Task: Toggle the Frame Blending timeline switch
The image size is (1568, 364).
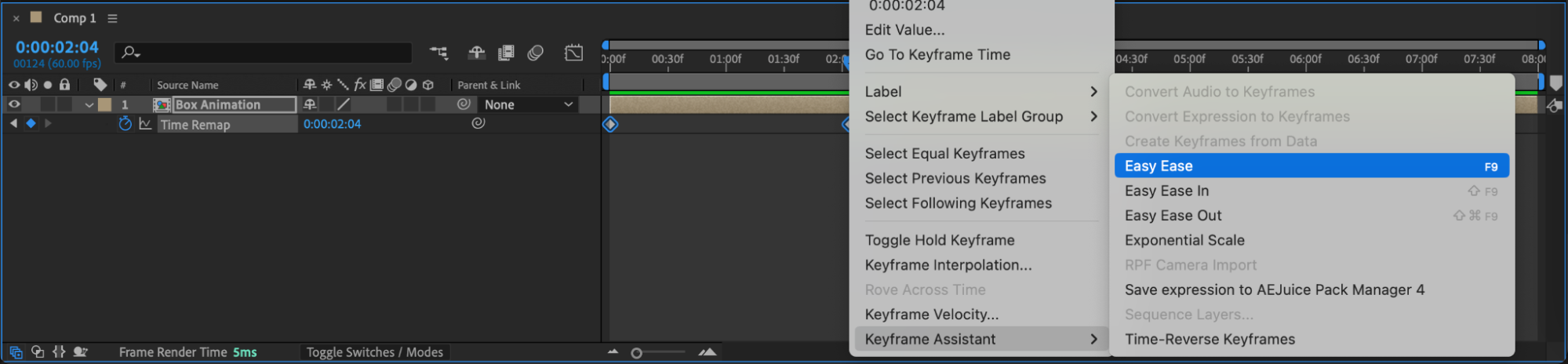Action: tap(506, 53)
